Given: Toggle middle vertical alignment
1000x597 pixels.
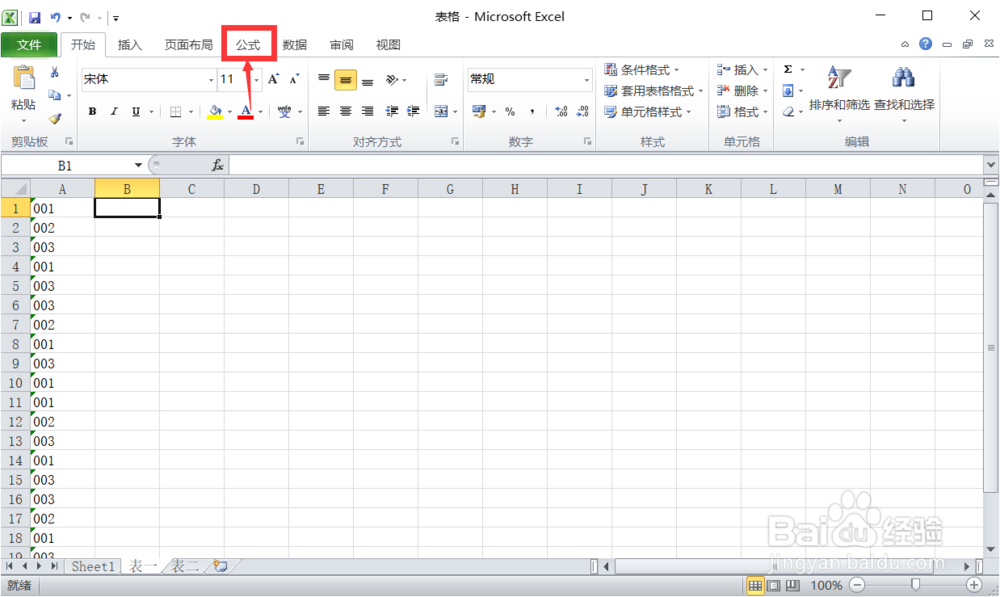Looking at the screenshot, I should [x=345, y=80].
